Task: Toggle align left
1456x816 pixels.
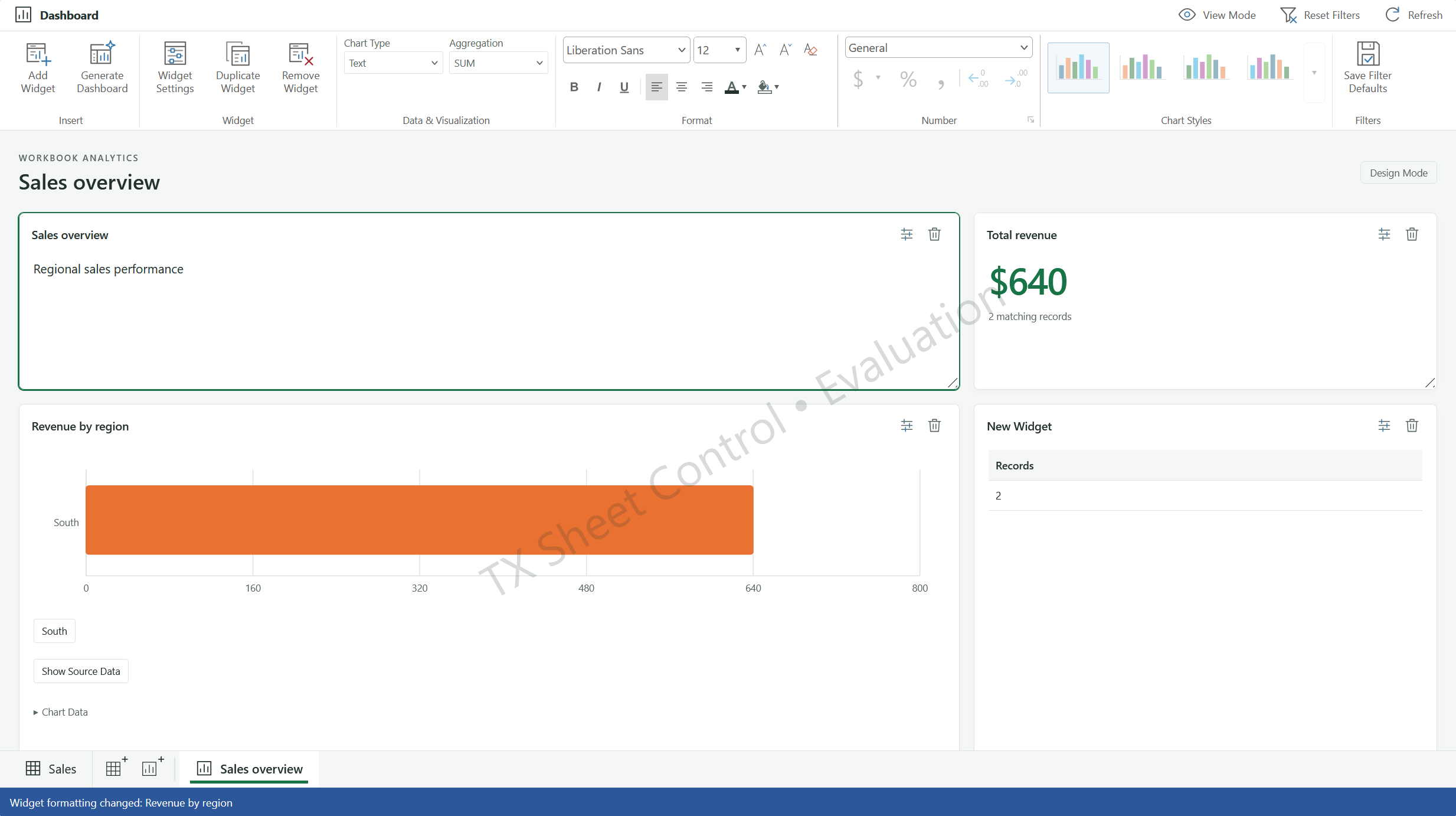Action: point(656,87)
